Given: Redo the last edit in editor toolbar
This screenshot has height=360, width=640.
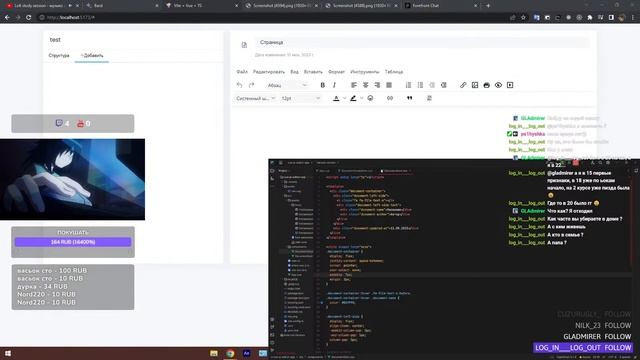Looking at the screenshot, I should [x=251, y=85].
